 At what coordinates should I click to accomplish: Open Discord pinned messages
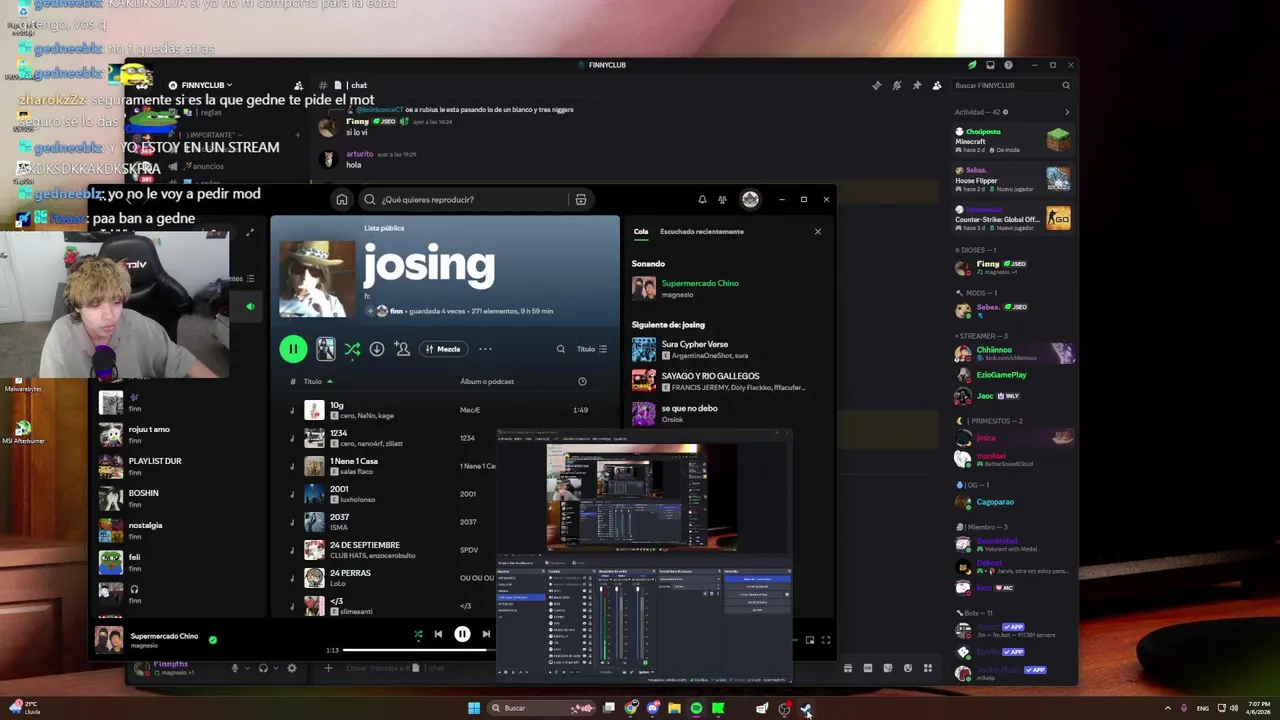coord(917,86)
